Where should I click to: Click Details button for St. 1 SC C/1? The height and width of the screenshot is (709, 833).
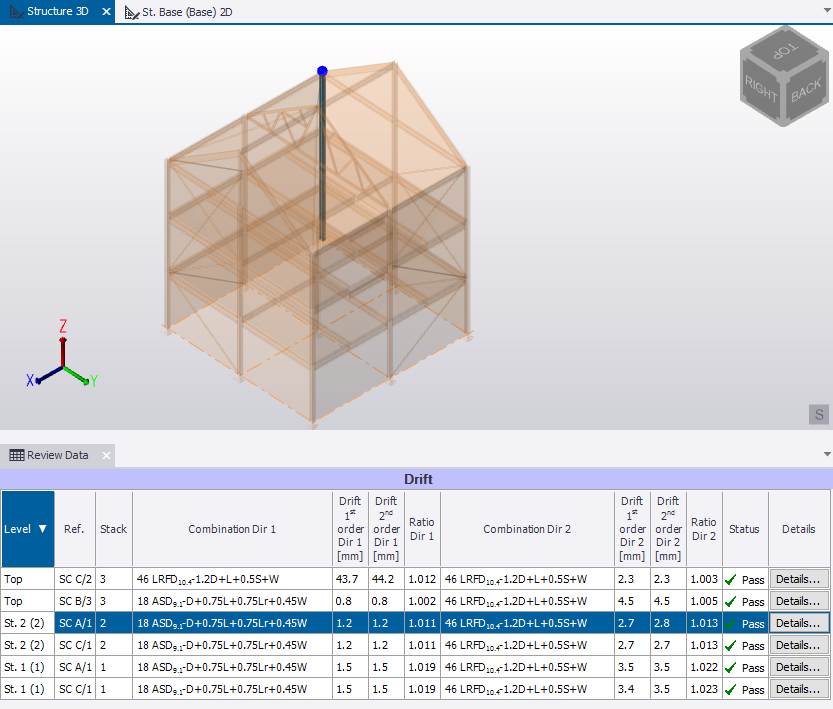pyautogui.click(x=799, y=689)
